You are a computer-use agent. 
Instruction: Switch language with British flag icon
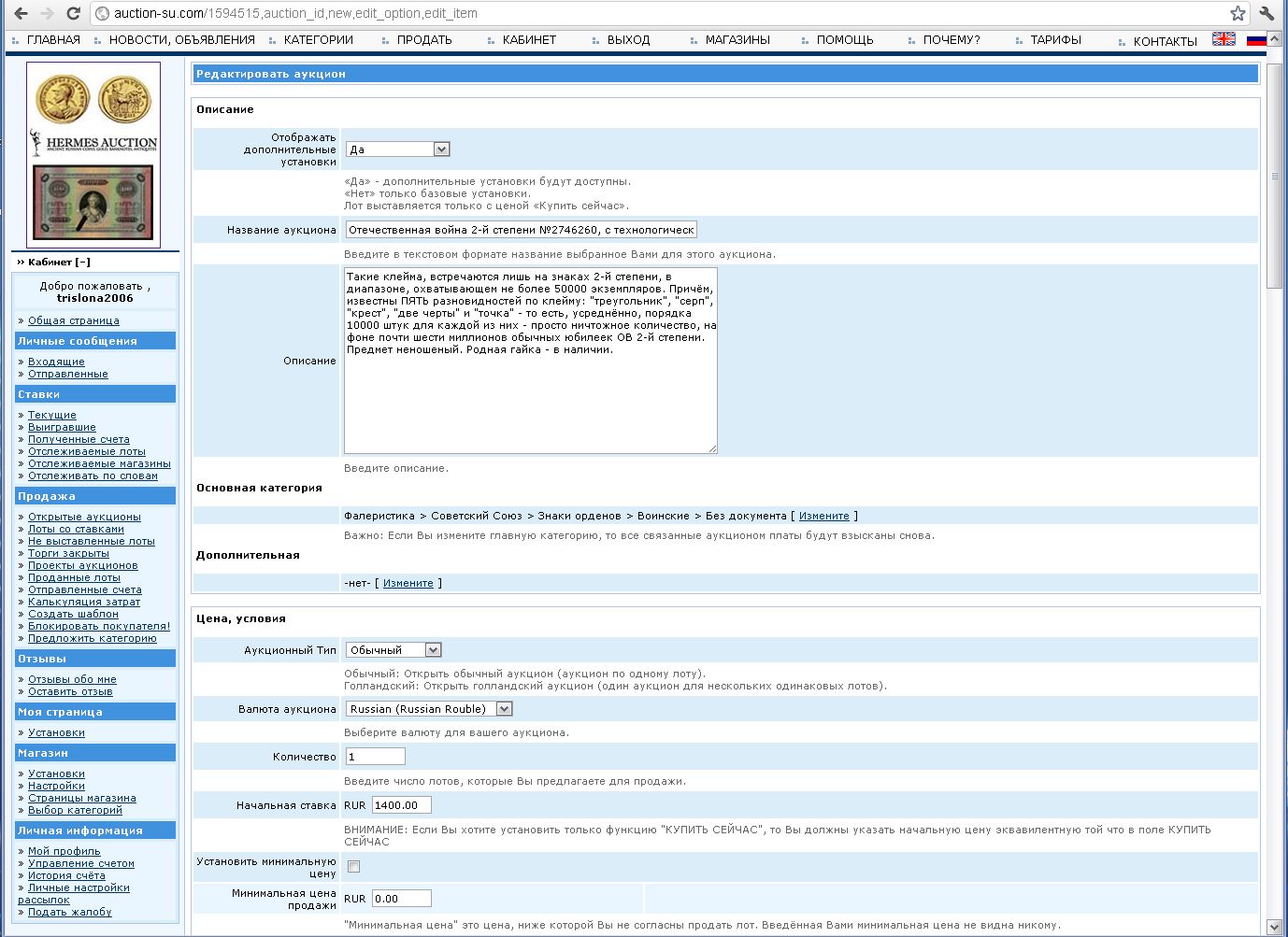coord(1224,39)
